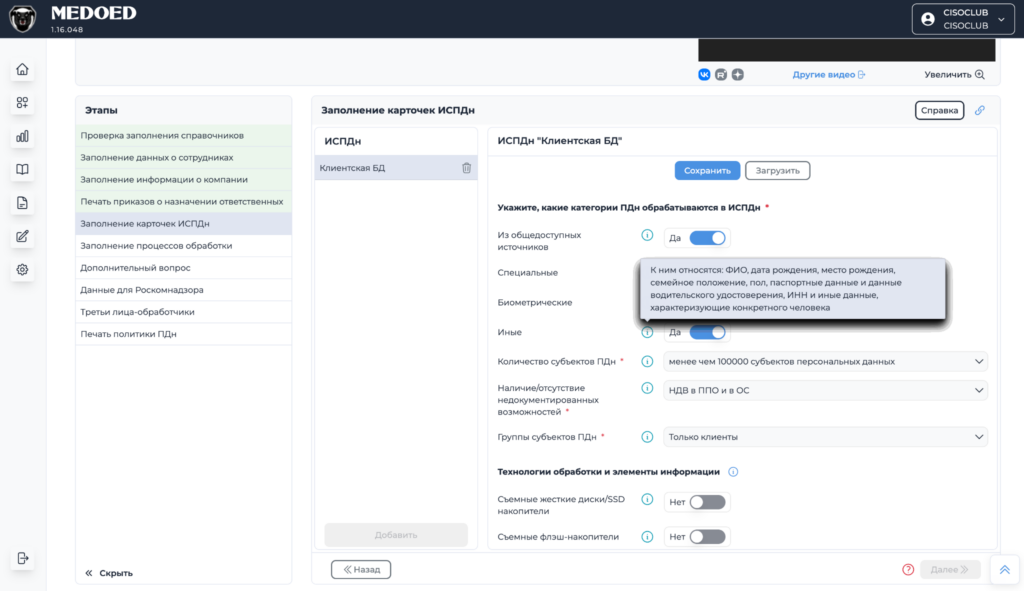Screen dimensions: 1024x591
Task: Open the Справка help button
Action: click(939, 110)
